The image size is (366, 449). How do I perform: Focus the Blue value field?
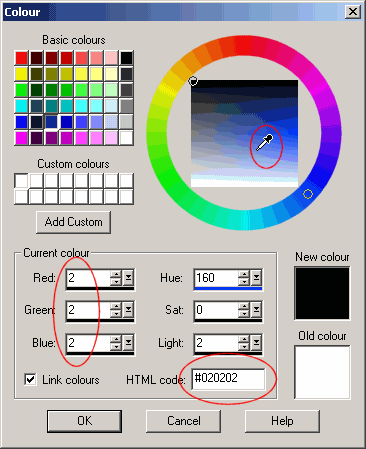[88, 342]
